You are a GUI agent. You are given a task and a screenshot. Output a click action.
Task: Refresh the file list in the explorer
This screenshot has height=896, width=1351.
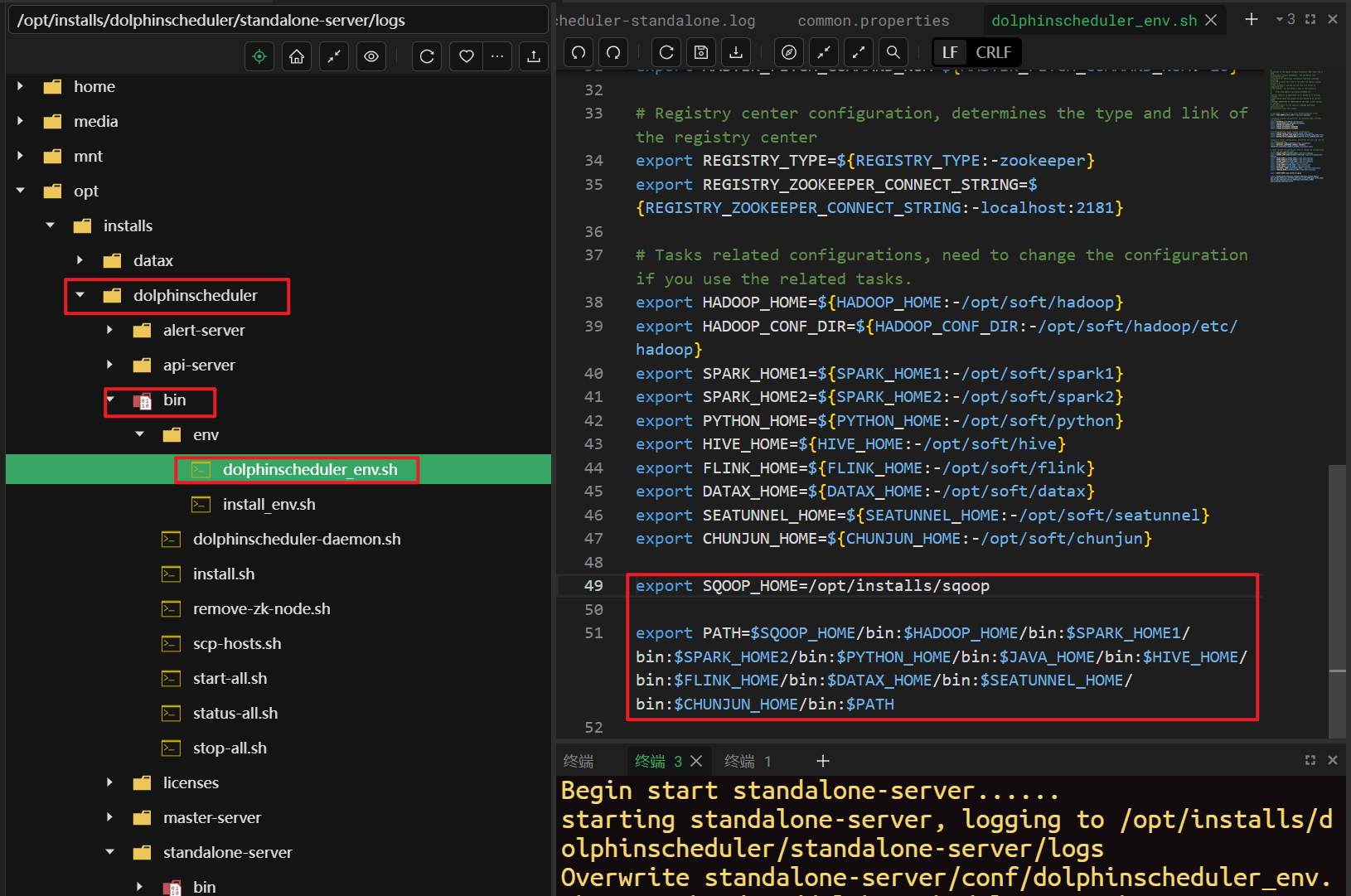pyautogui.click(x=426, y=56)
